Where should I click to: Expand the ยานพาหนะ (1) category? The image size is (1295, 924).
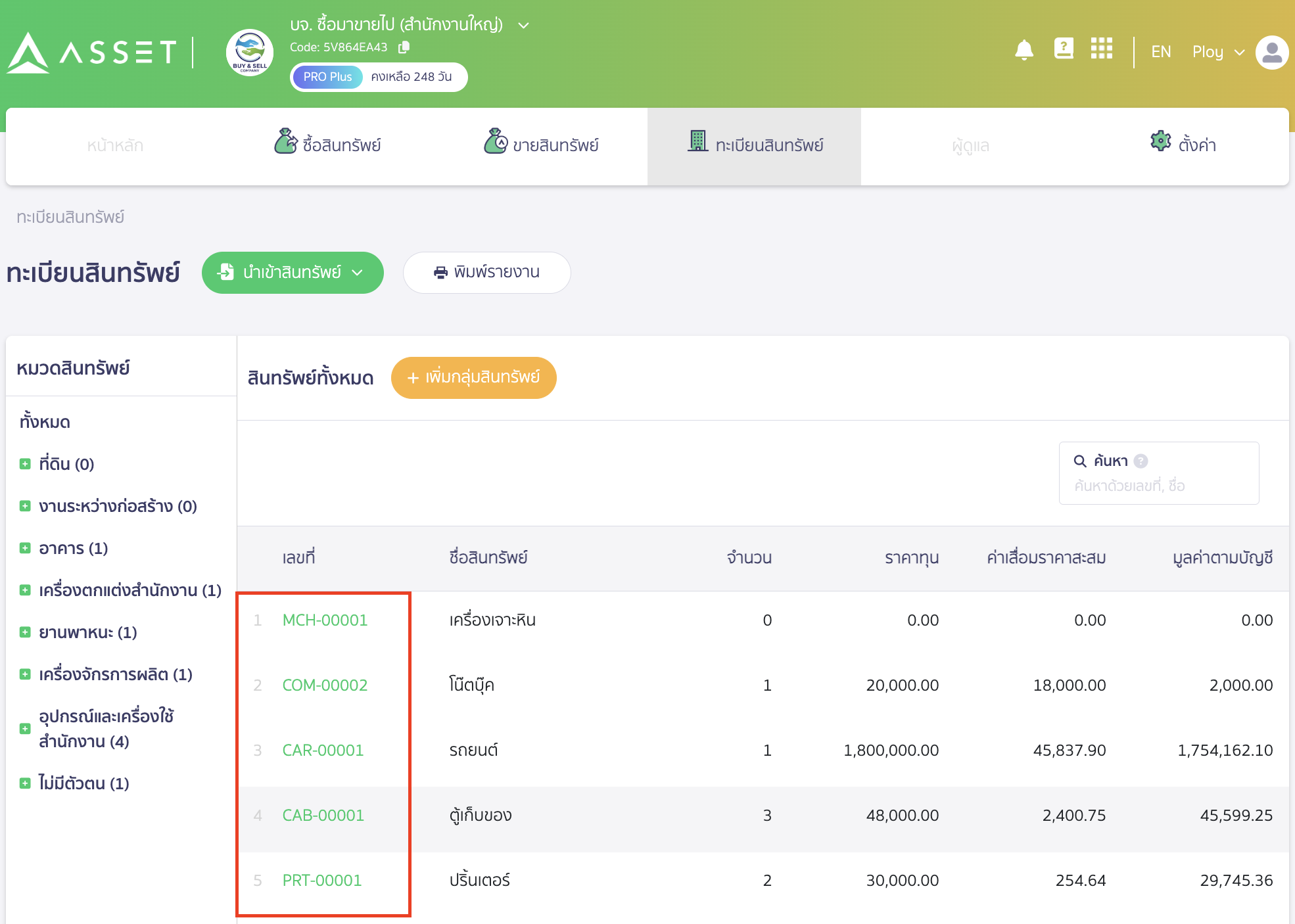pyautogui.click(x=25, y=632)
